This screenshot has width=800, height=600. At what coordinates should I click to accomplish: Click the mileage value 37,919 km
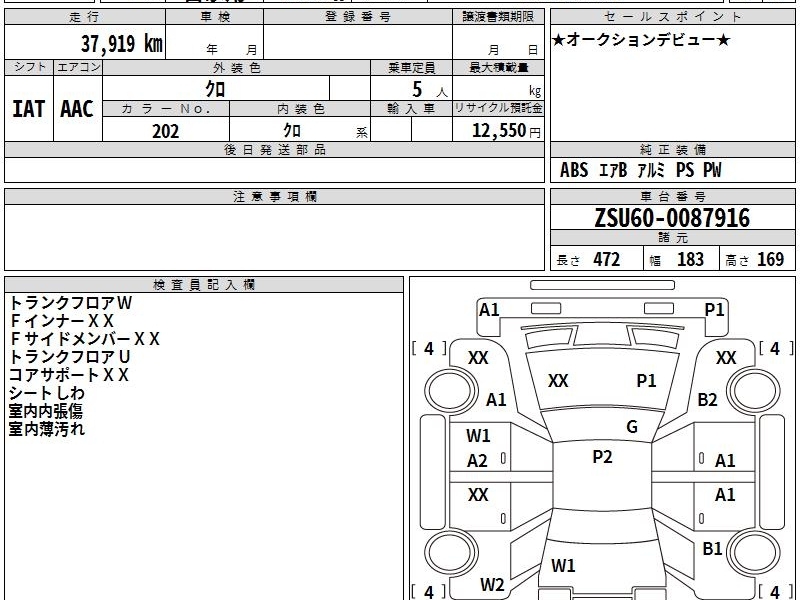tap(121, 43)
